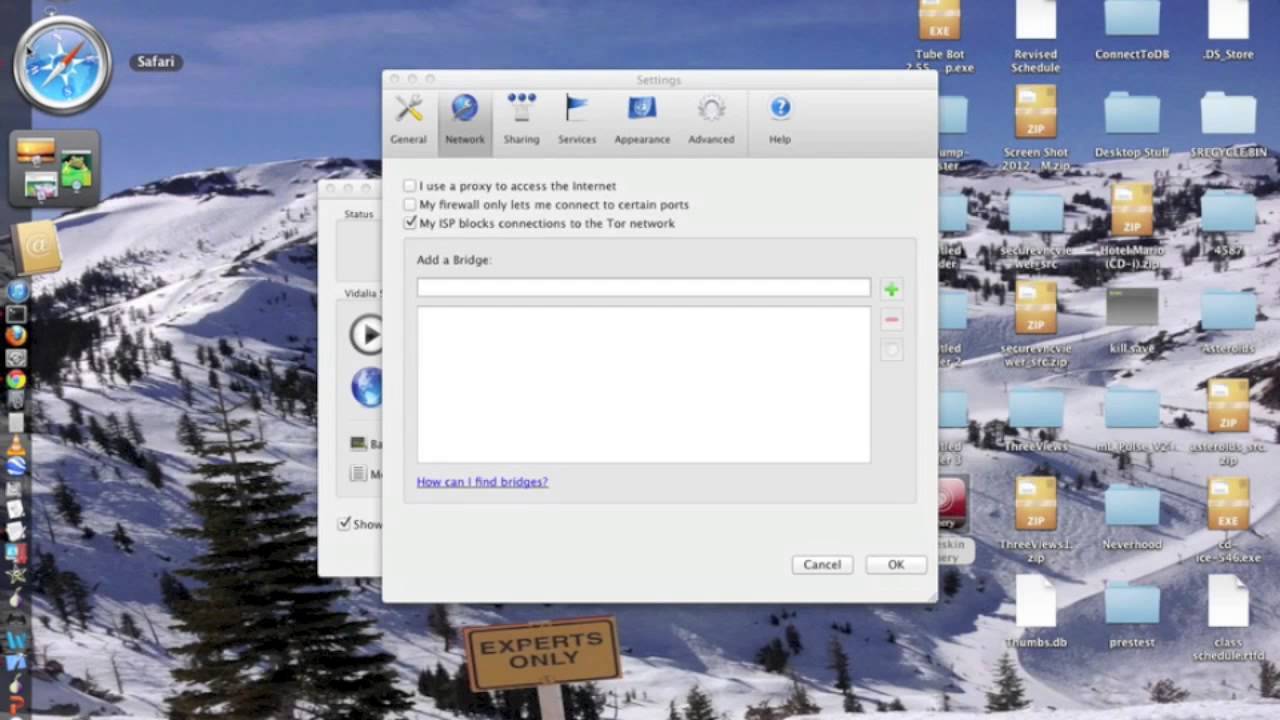
Task: Open 'How can I find bridges?' link
Action: (482, 482)
